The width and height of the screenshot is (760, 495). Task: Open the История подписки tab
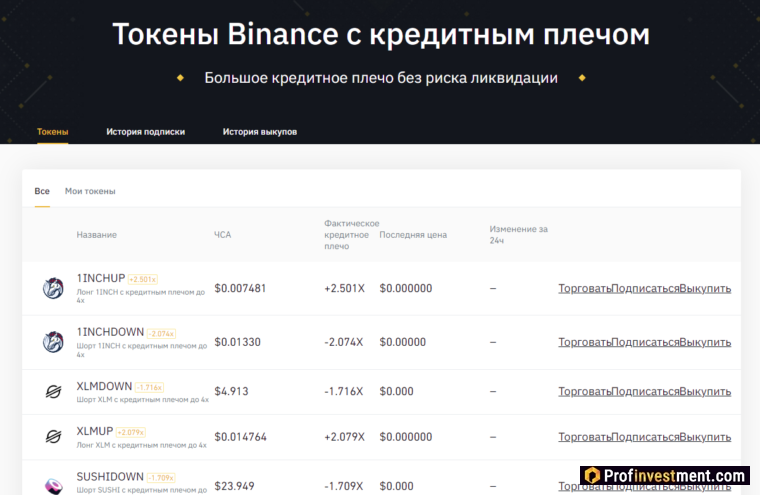click(x=145, y=132)
